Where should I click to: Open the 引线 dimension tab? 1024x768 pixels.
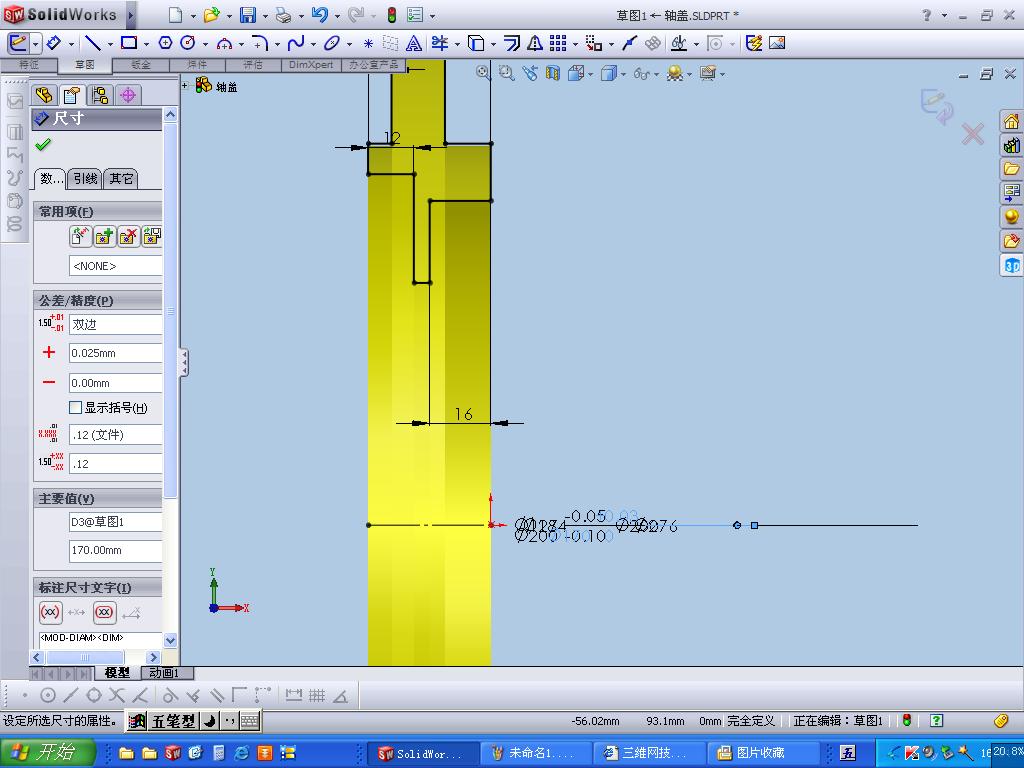[x=85, y=178]
